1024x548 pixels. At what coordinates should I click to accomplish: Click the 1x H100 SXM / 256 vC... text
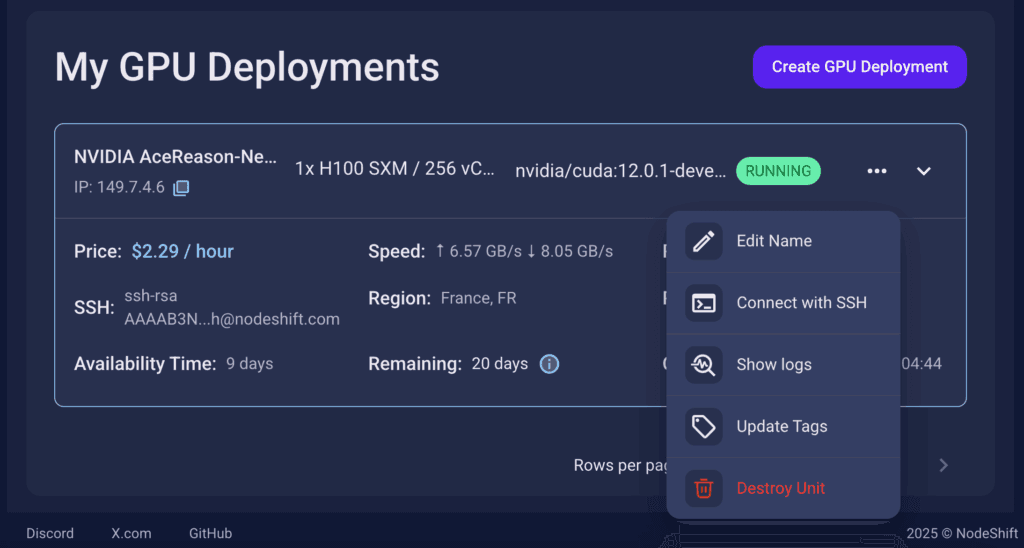click(394, 169)
